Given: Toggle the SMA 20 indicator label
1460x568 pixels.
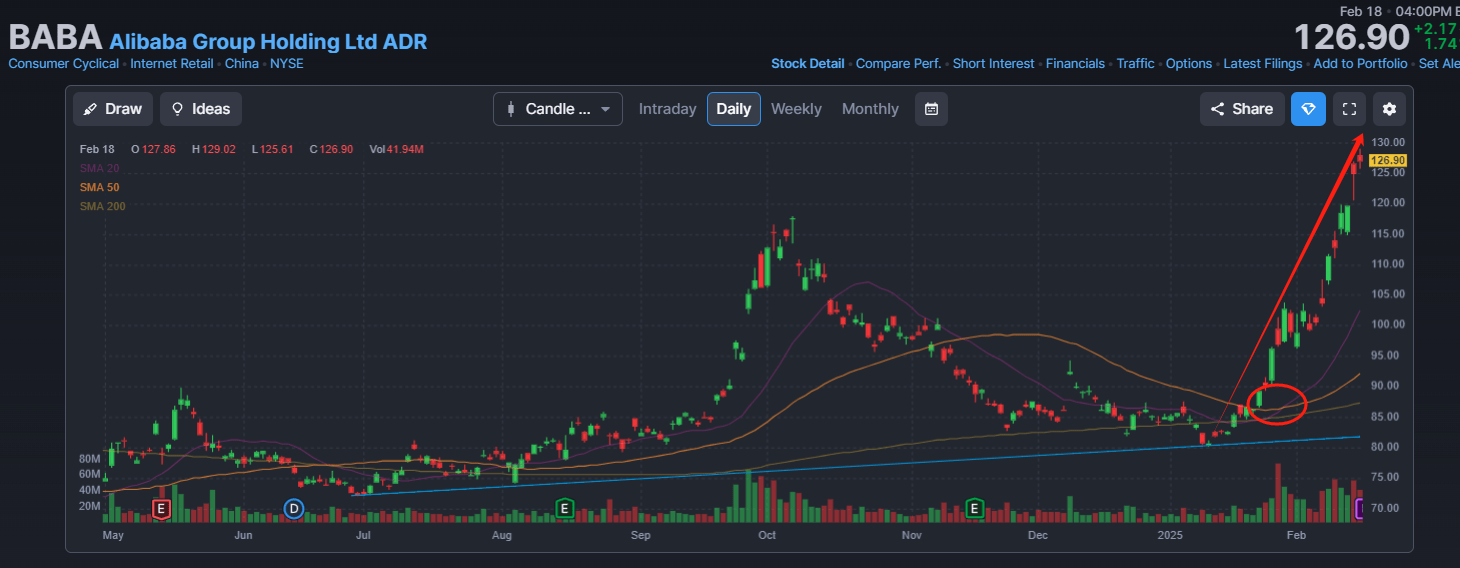Looking at the screenshot, I should [x=99, y=168].
